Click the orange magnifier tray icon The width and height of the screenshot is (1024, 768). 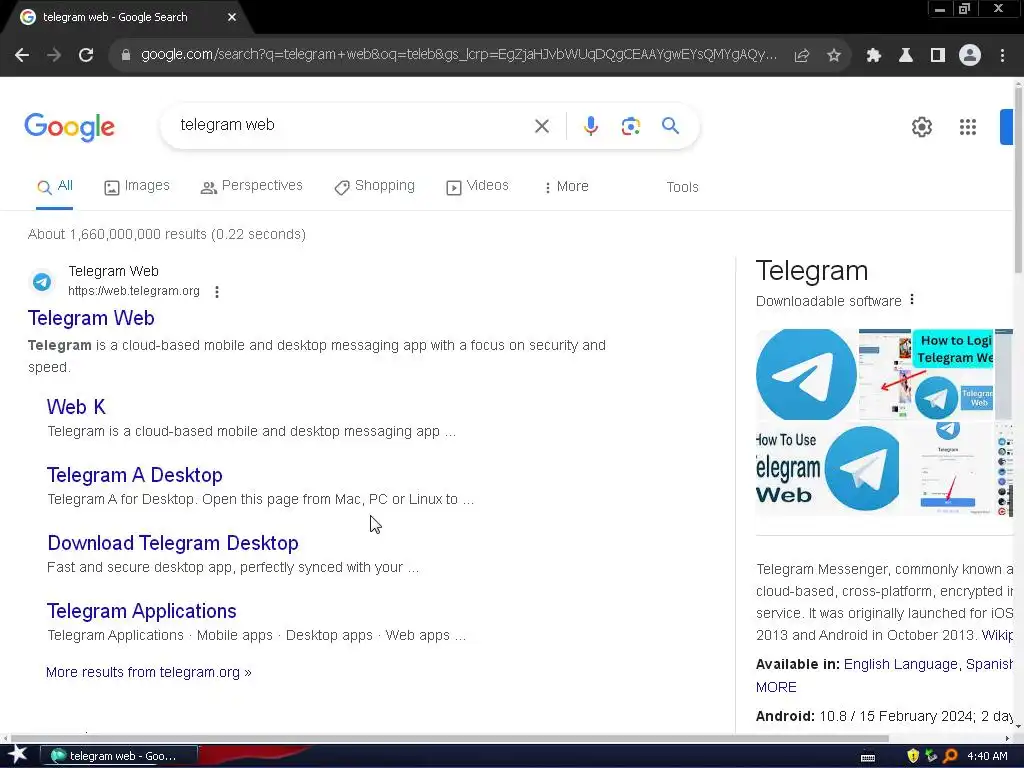tap(950, 756)
